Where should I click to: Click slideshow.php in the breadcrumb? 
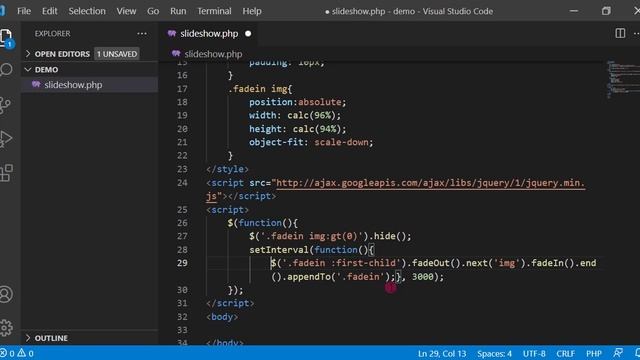(x=213, y=54)
